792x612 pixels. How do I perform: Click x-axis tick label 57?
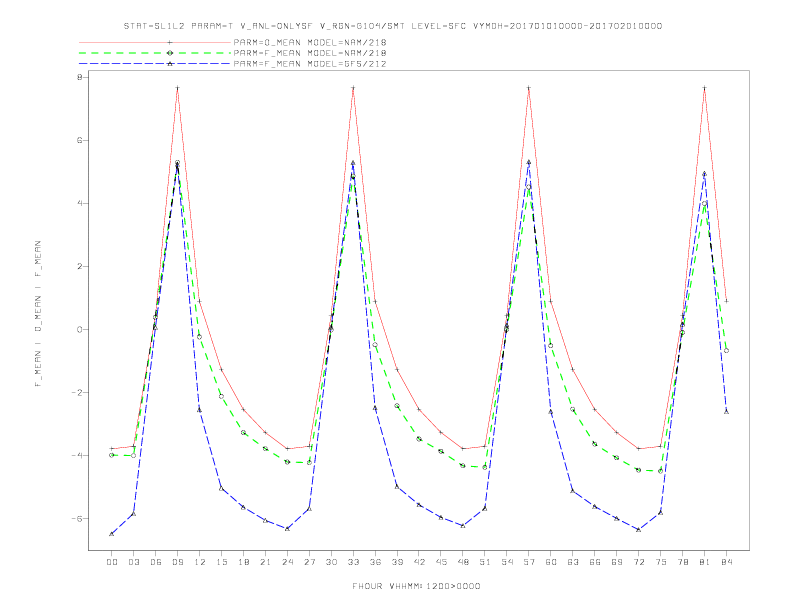point(529,562)
